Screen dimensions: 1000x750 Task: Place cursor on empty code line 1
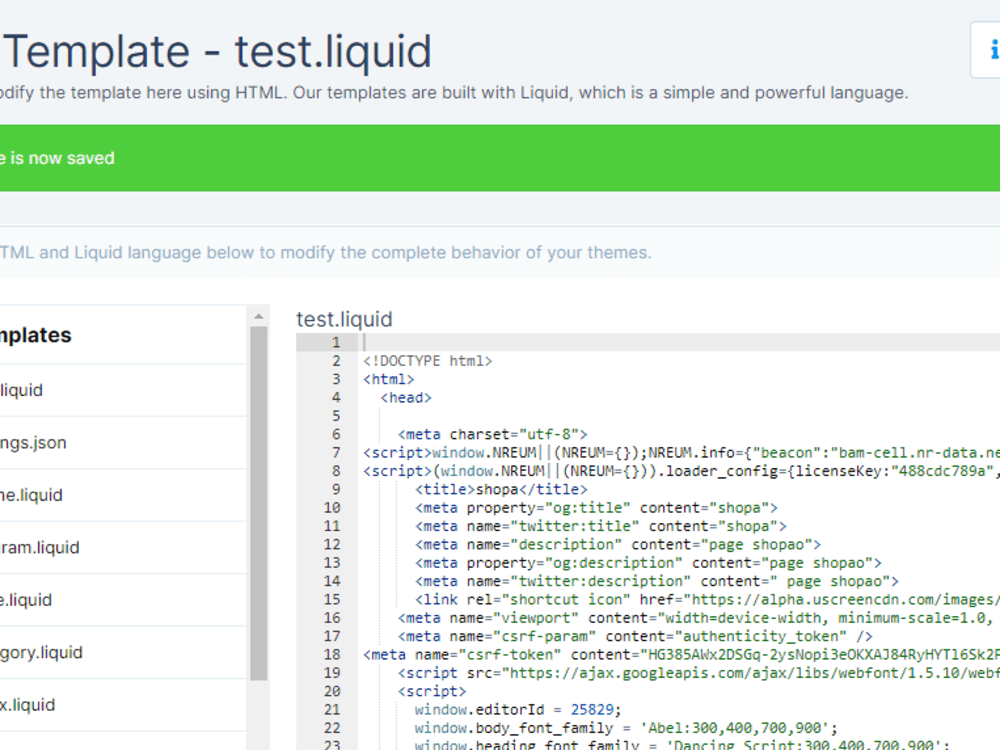pos(679,342)
